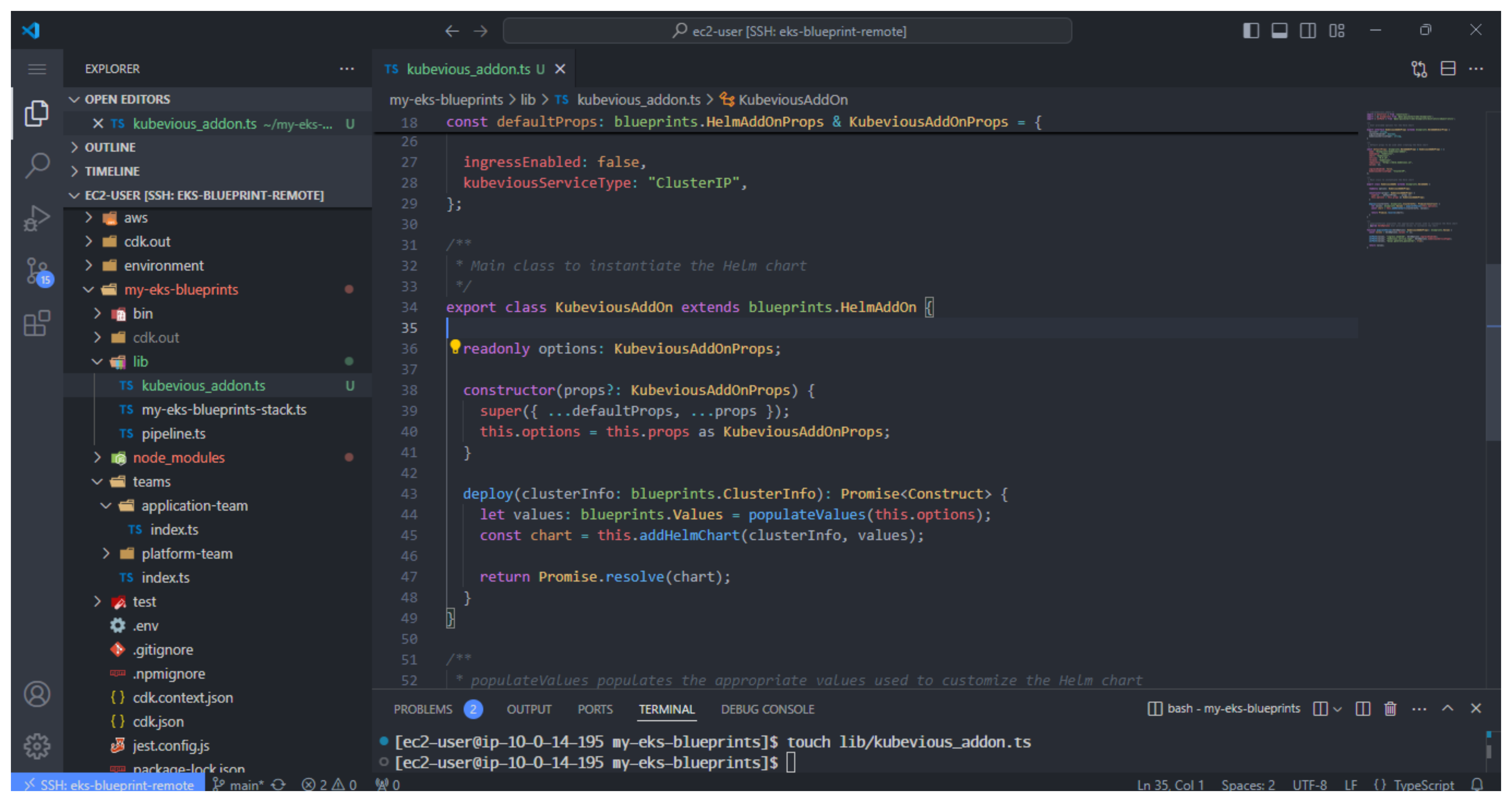Collapse EC2-USER [SSH: EKS-BLUEPRINT-REMOTE] workspace section
The height and width of the screenshot is (802, 1512).
pos(217,196)
